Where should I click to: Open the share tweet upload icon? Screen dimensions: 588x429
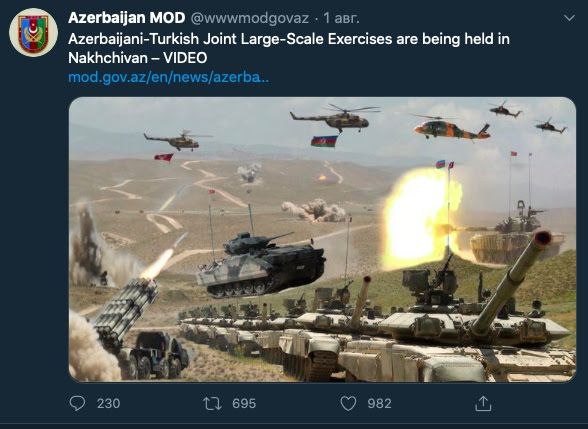pos(483,404)
